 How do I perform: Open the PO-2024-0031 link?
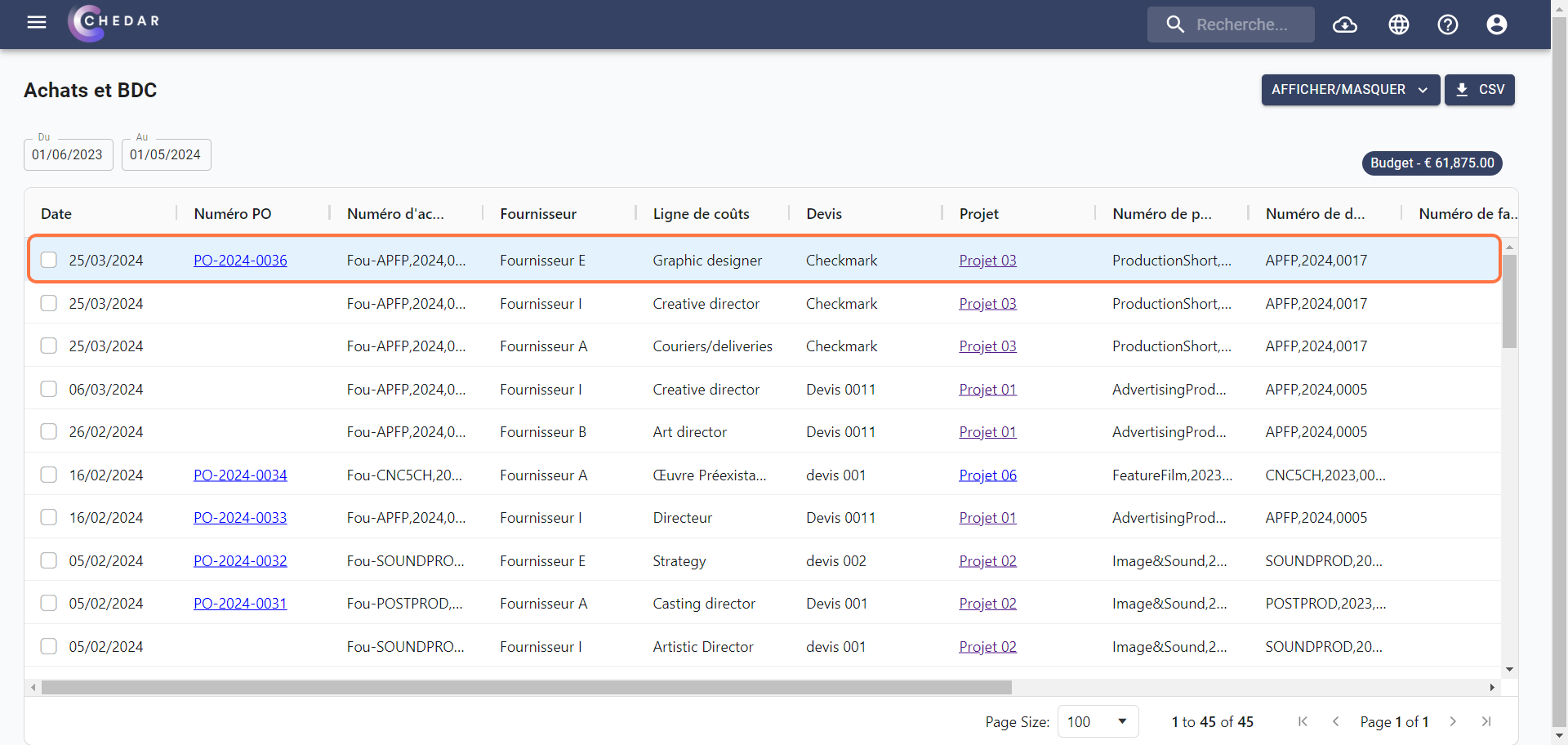pos(240,603)
